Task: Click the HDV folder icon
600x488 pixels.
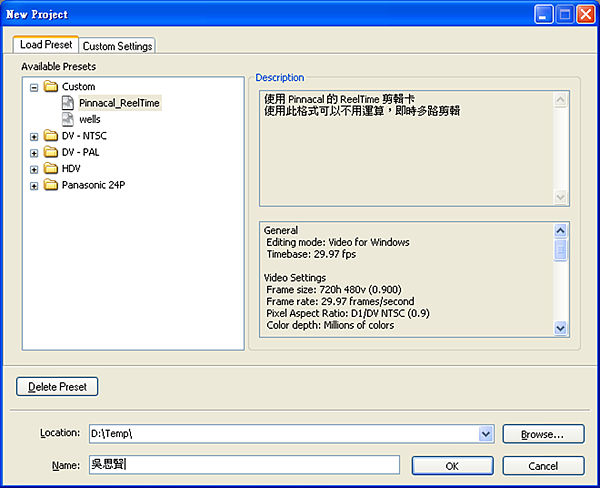Action: click(x=51, y=168)
